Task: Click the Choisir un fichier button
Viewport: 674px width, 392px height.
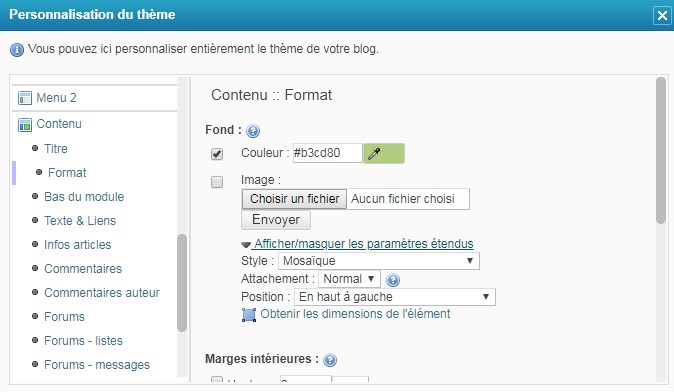Action: point(294,199)
